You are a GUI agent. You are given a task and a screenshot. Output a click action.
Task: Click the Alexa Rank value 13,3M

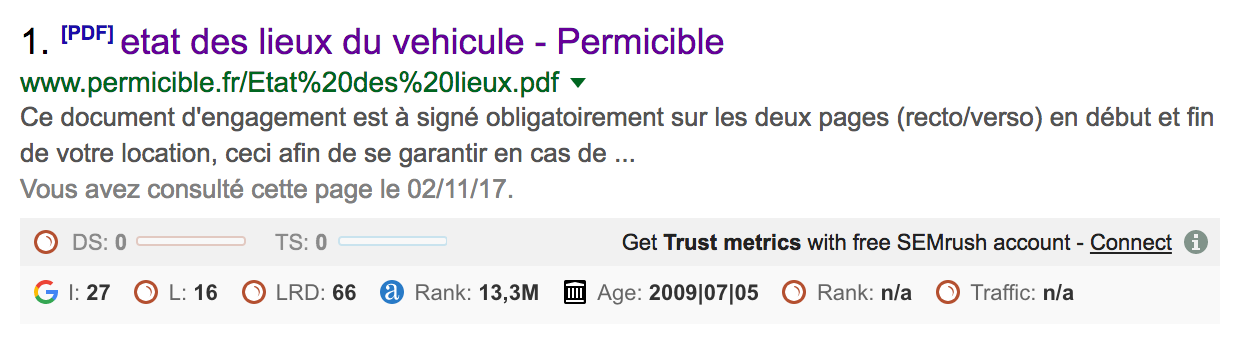[x=508, y=293]
